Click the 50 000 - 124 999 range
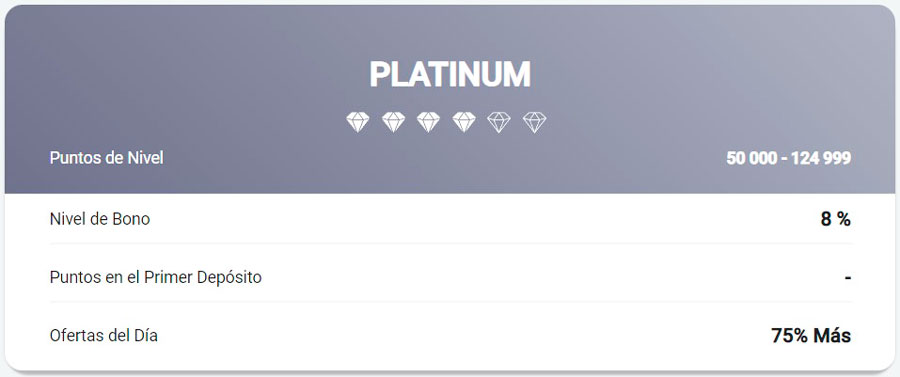 789,158
